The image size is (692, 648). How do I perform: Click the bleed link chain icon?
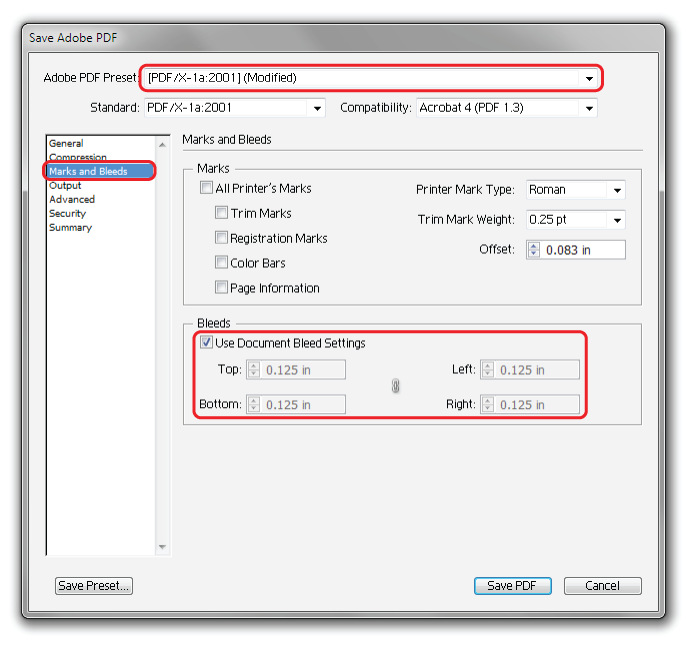coord(395,387)
